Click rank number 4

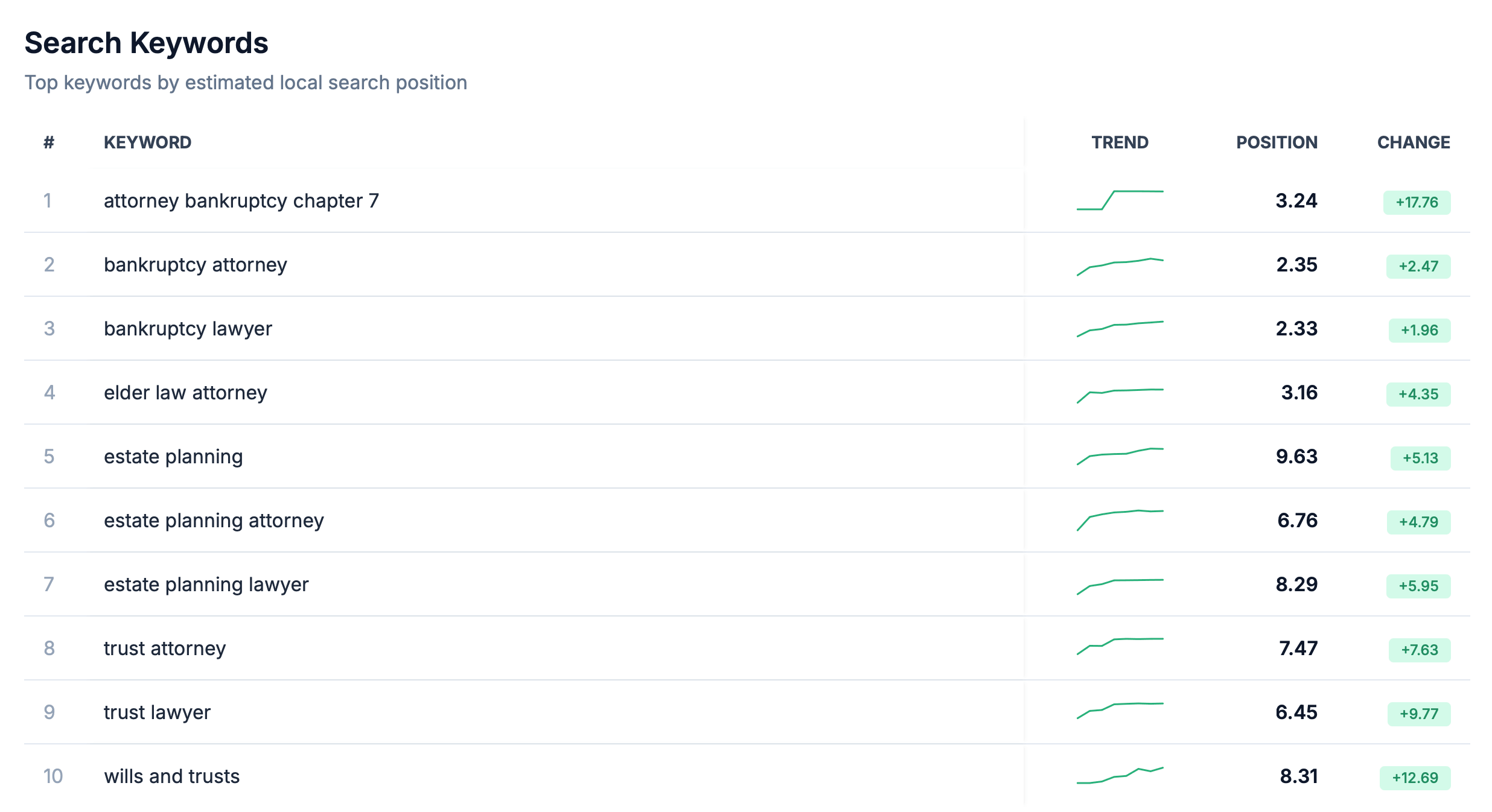49,392
